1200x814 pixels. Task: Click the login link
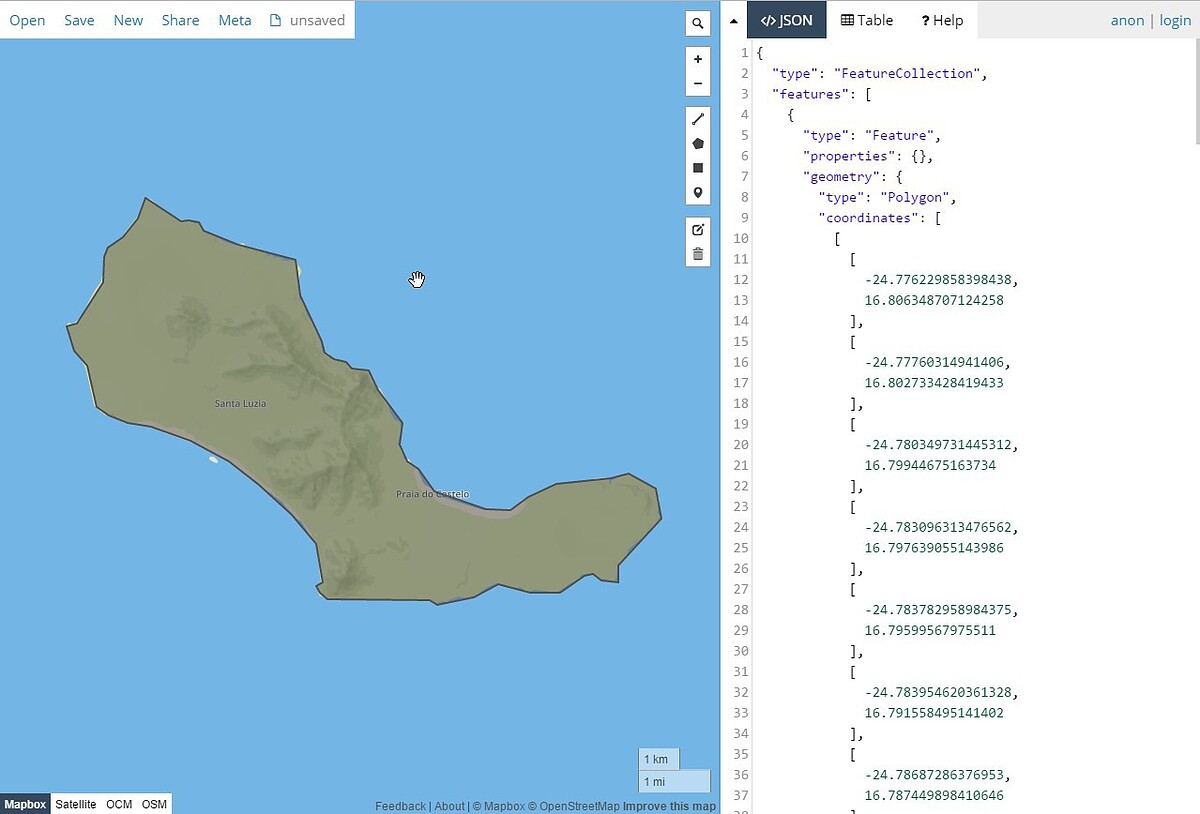click(1175, 20)
